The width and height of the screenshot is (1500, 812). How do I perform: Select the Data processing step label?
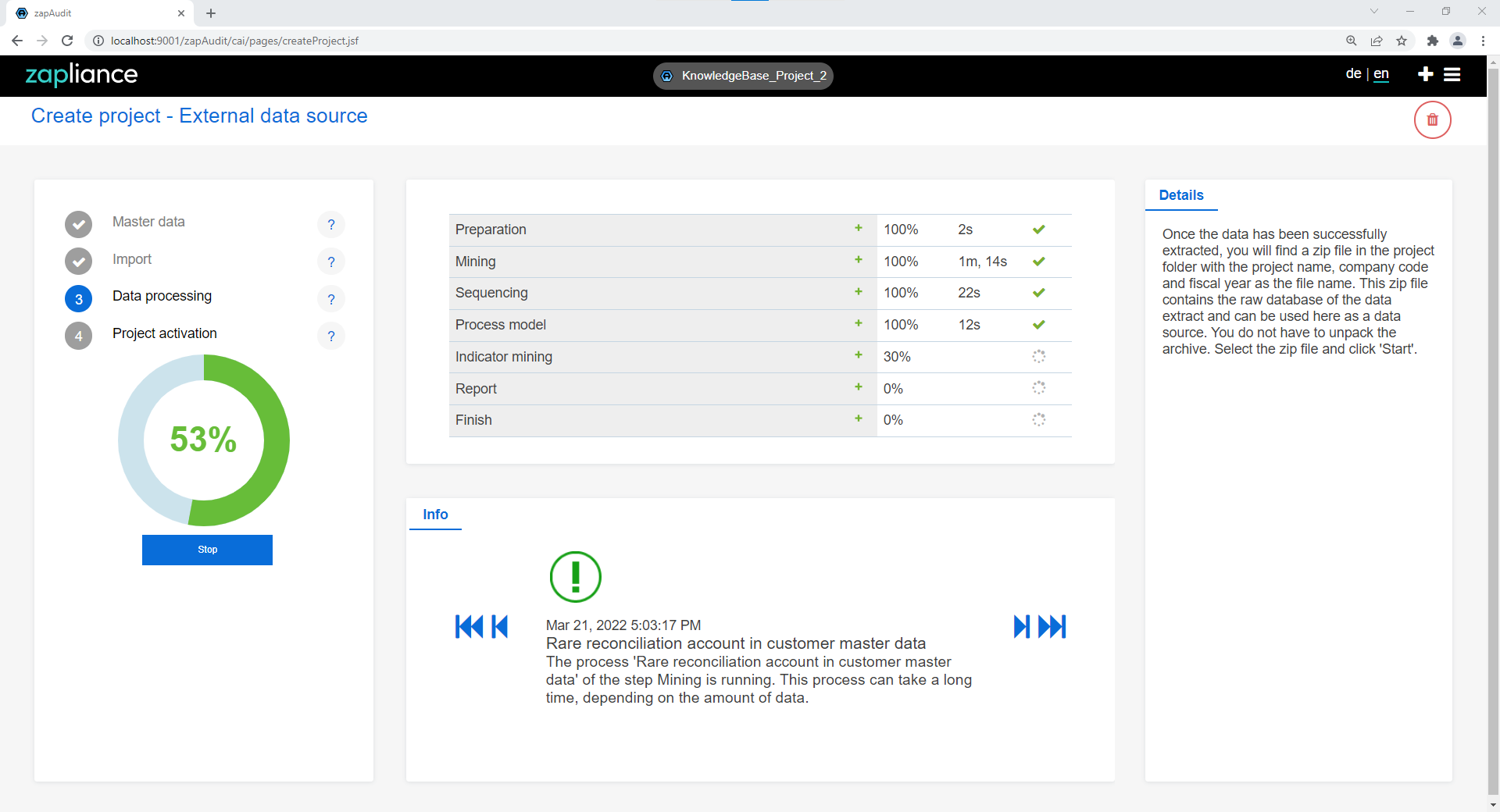pyautogui.click(x=162, y=296)
